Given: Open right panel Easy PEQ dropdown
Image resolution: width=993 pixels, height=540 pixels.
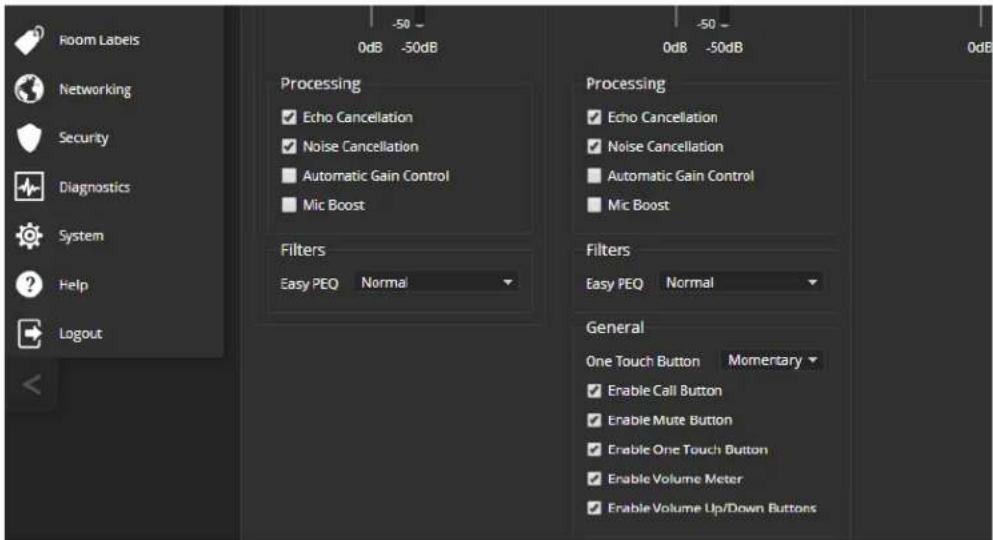Looking at the screenshot, I should point(740,282).
